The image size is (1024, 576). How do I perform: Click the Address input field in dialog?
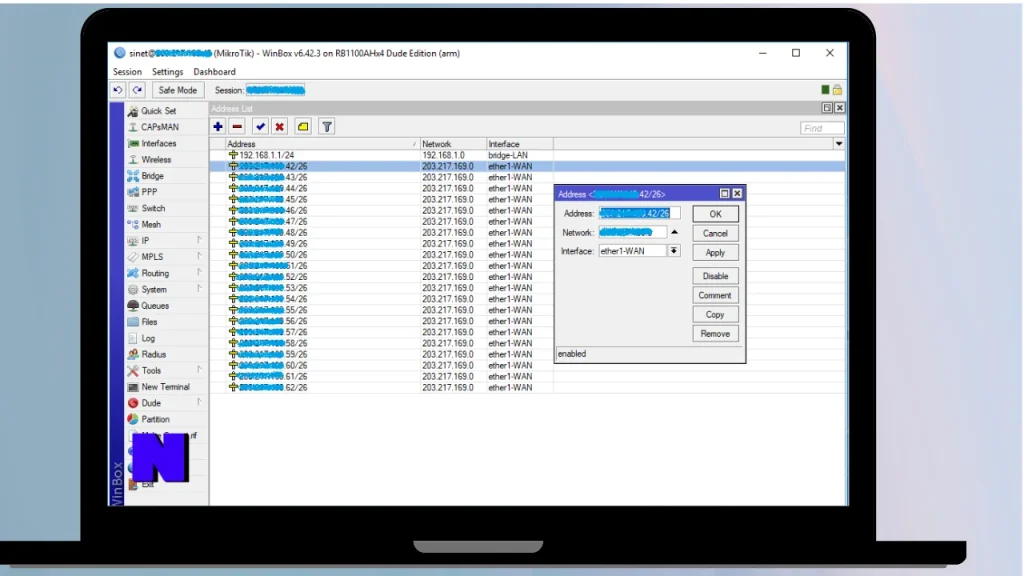(x=639, y=214)
